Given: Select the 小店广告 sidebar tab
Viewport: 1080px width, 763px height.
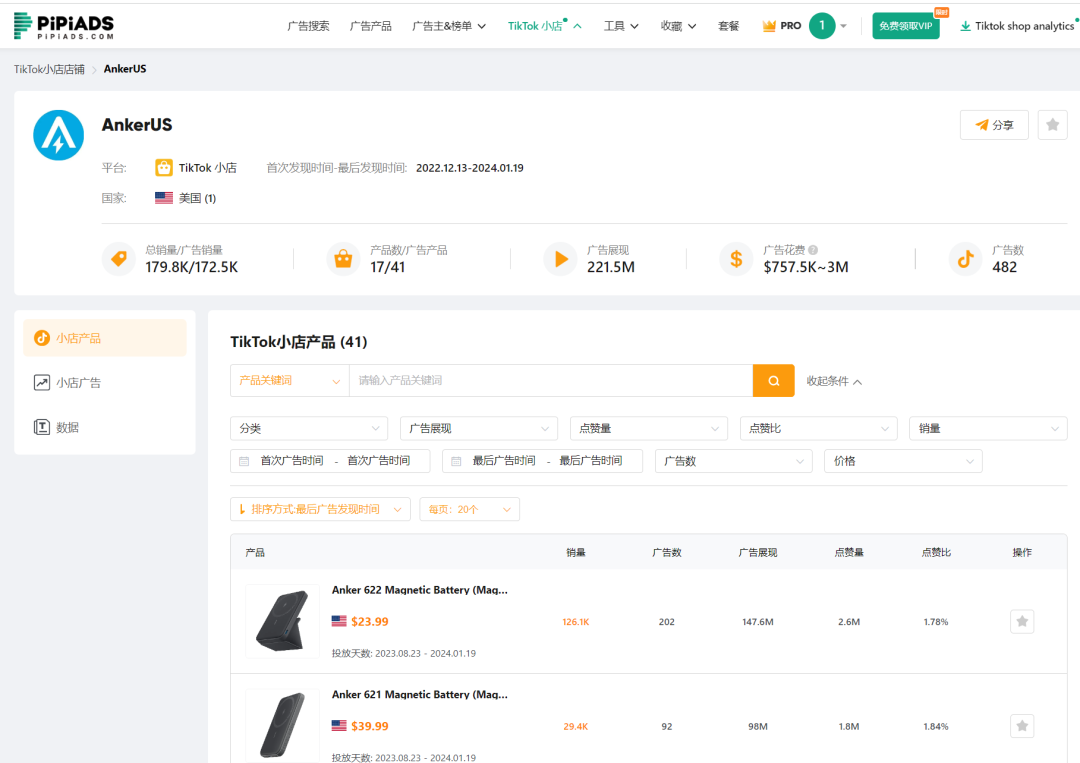Looking at the screenshot, I should (x=105, y=383).
